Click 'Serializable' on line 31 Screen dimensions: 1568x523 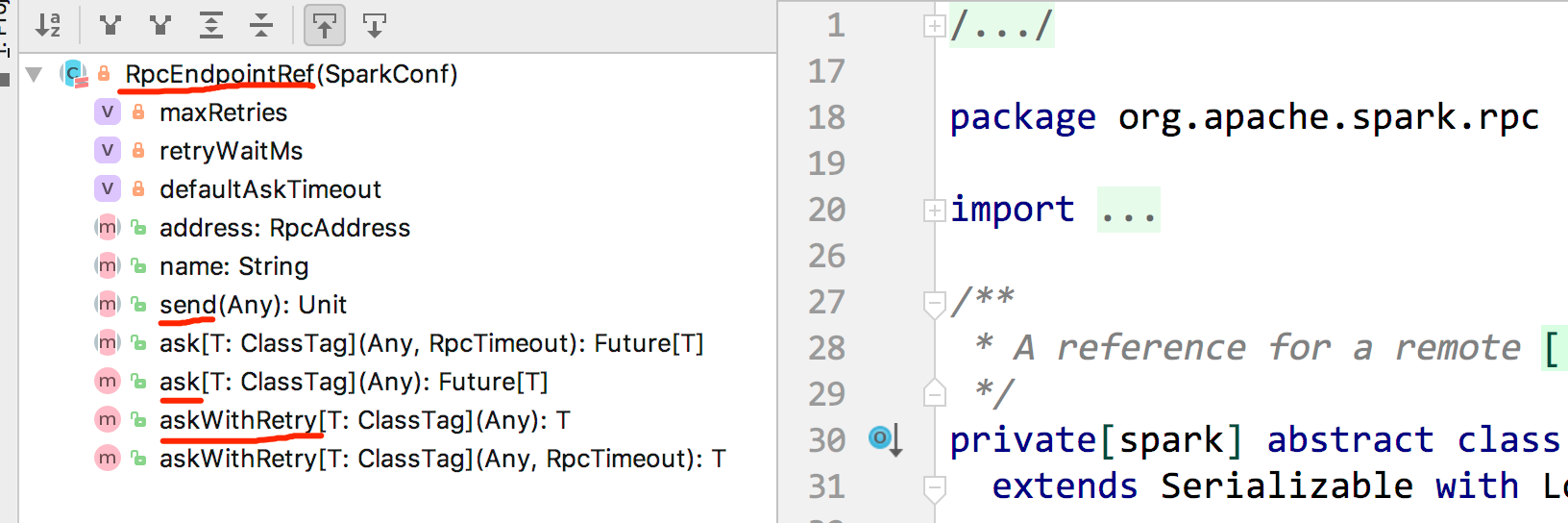click(1286, 486)
